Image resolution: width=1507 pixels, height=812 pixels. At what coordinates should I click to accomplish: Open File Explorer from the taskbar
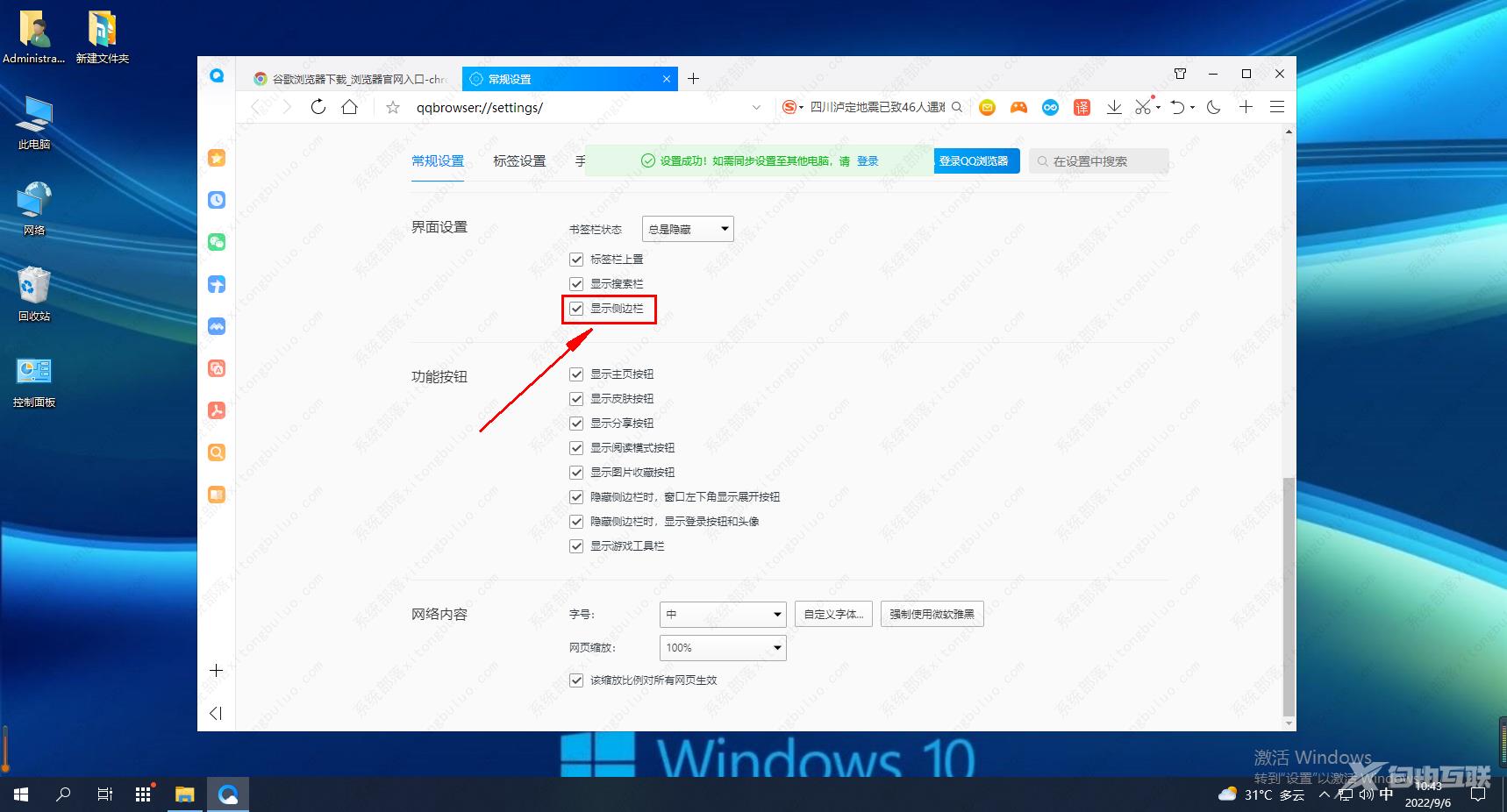tap(184, 794)
